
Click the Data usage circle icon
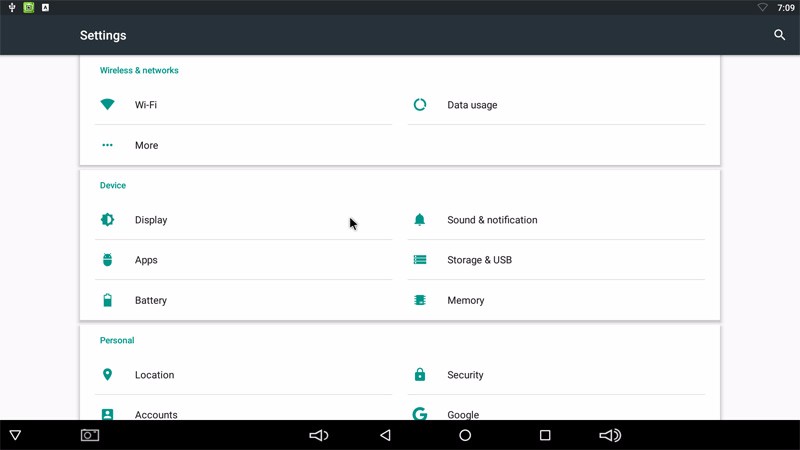(420, 105)
